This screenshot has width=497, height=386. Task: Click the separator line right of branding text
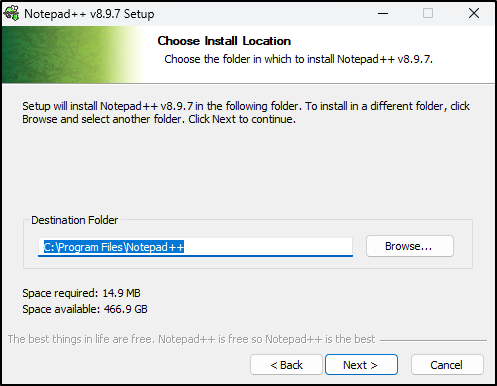coord(433,340)
